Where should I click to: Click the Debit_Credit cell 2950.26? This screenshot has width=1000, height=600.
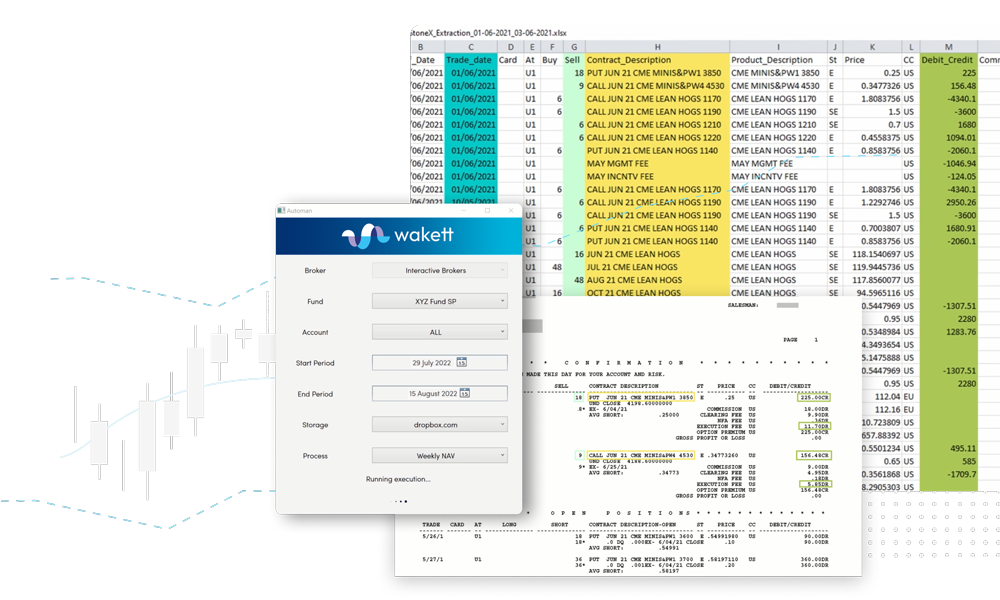click(948, 202)
